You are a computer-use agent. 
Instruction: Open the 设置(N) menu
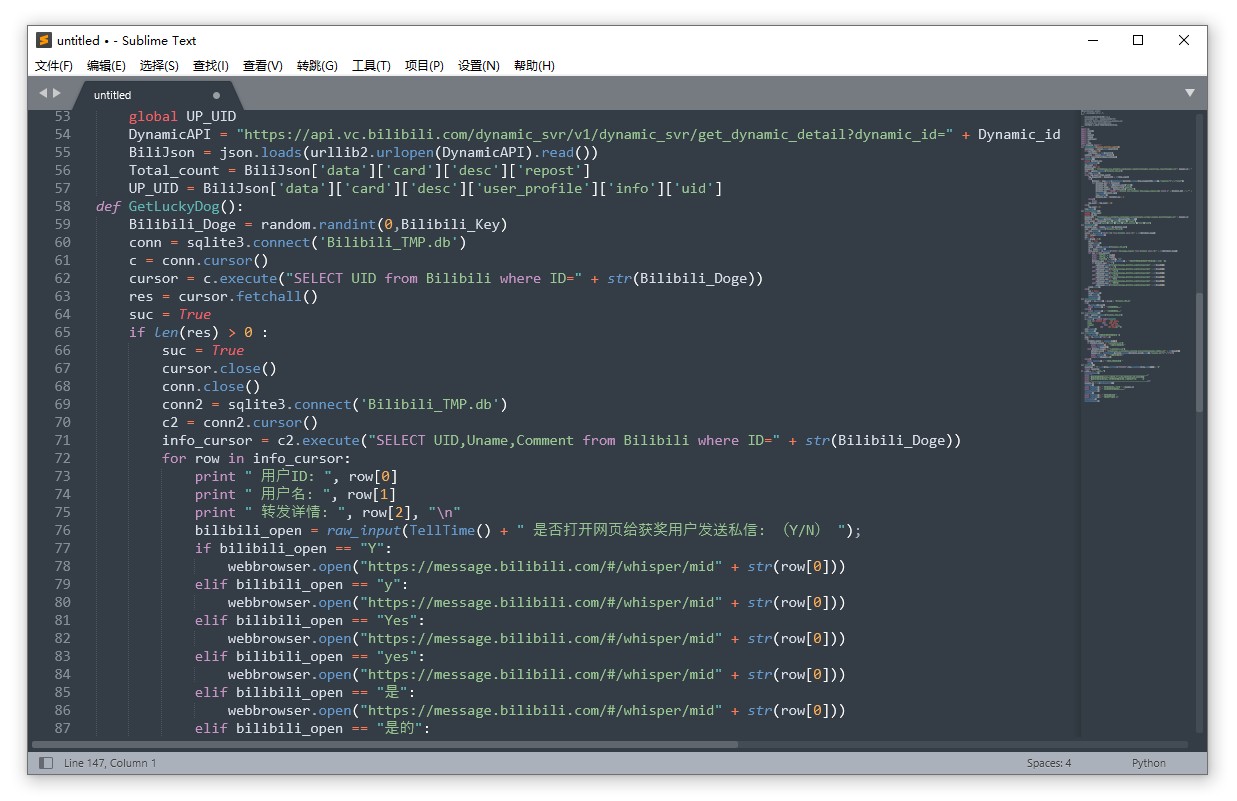tap(479, 66)
